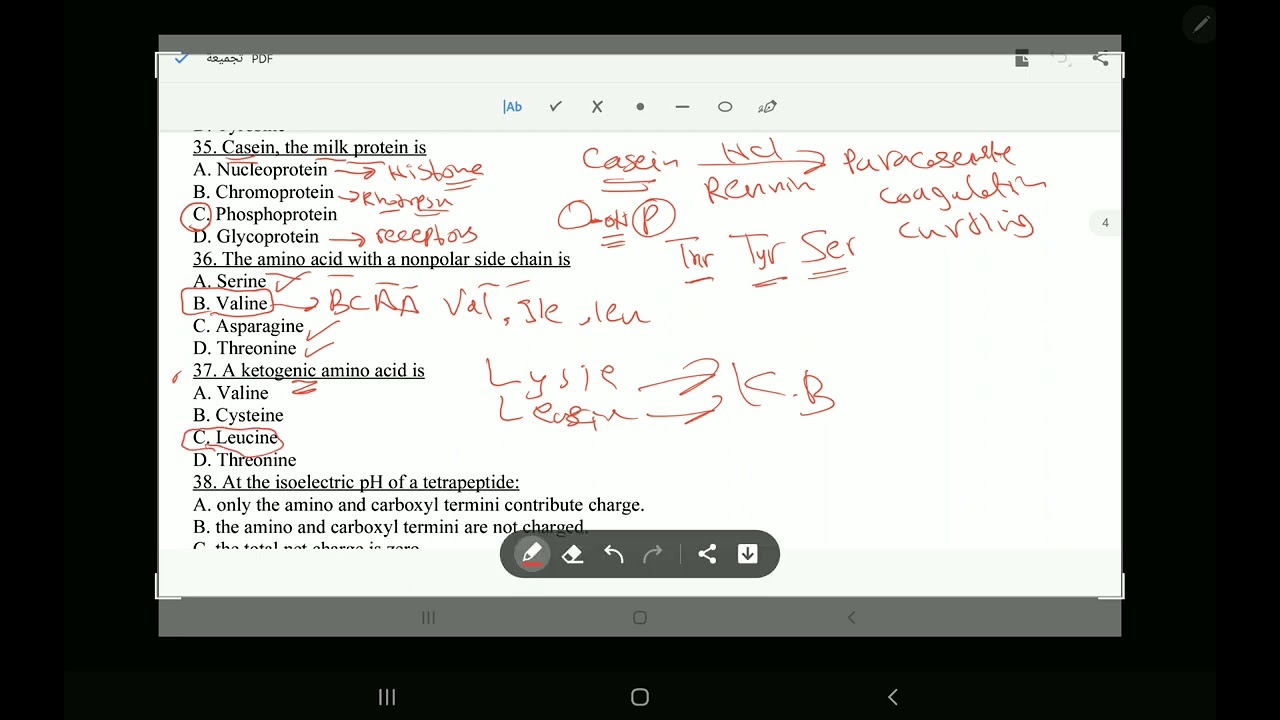Tap the document title ending in PDF

(239, 58)
